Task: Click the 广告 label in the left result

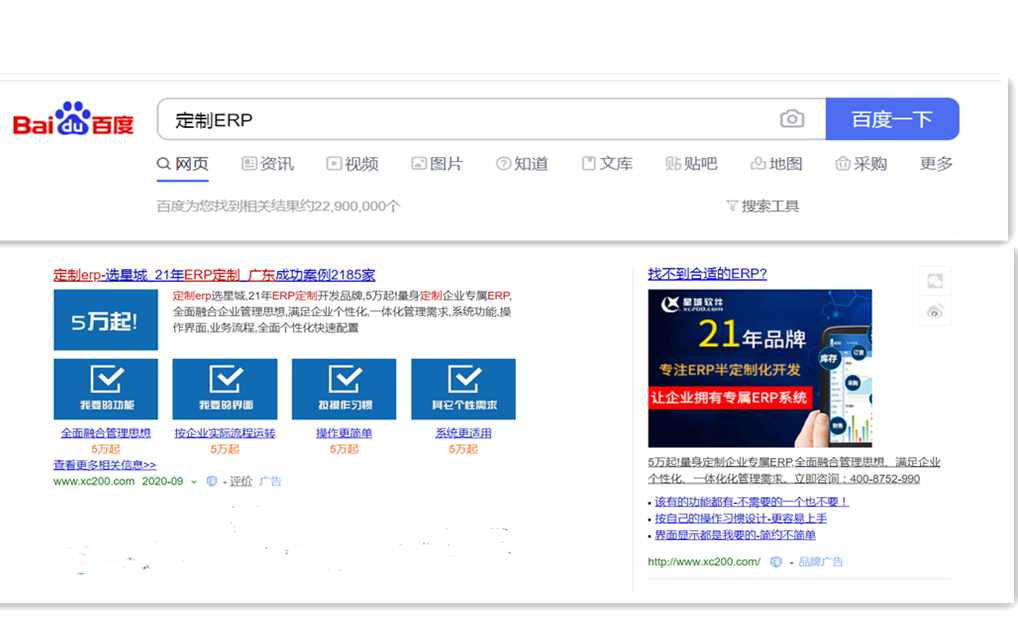Action: (x=270, y=481)
